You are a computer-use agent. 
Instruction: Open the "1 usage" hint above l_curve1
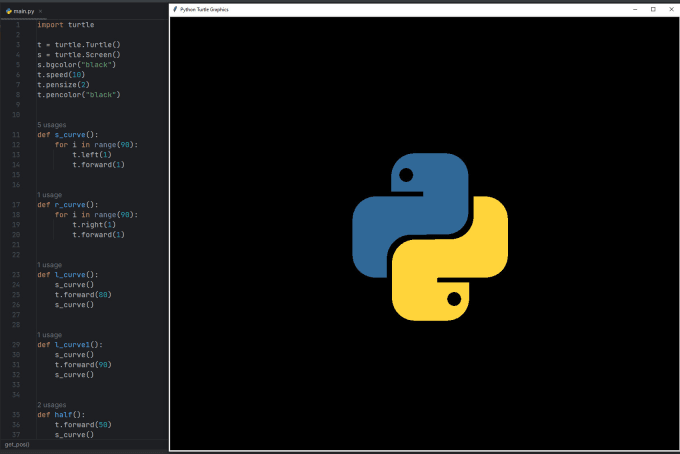49,335
